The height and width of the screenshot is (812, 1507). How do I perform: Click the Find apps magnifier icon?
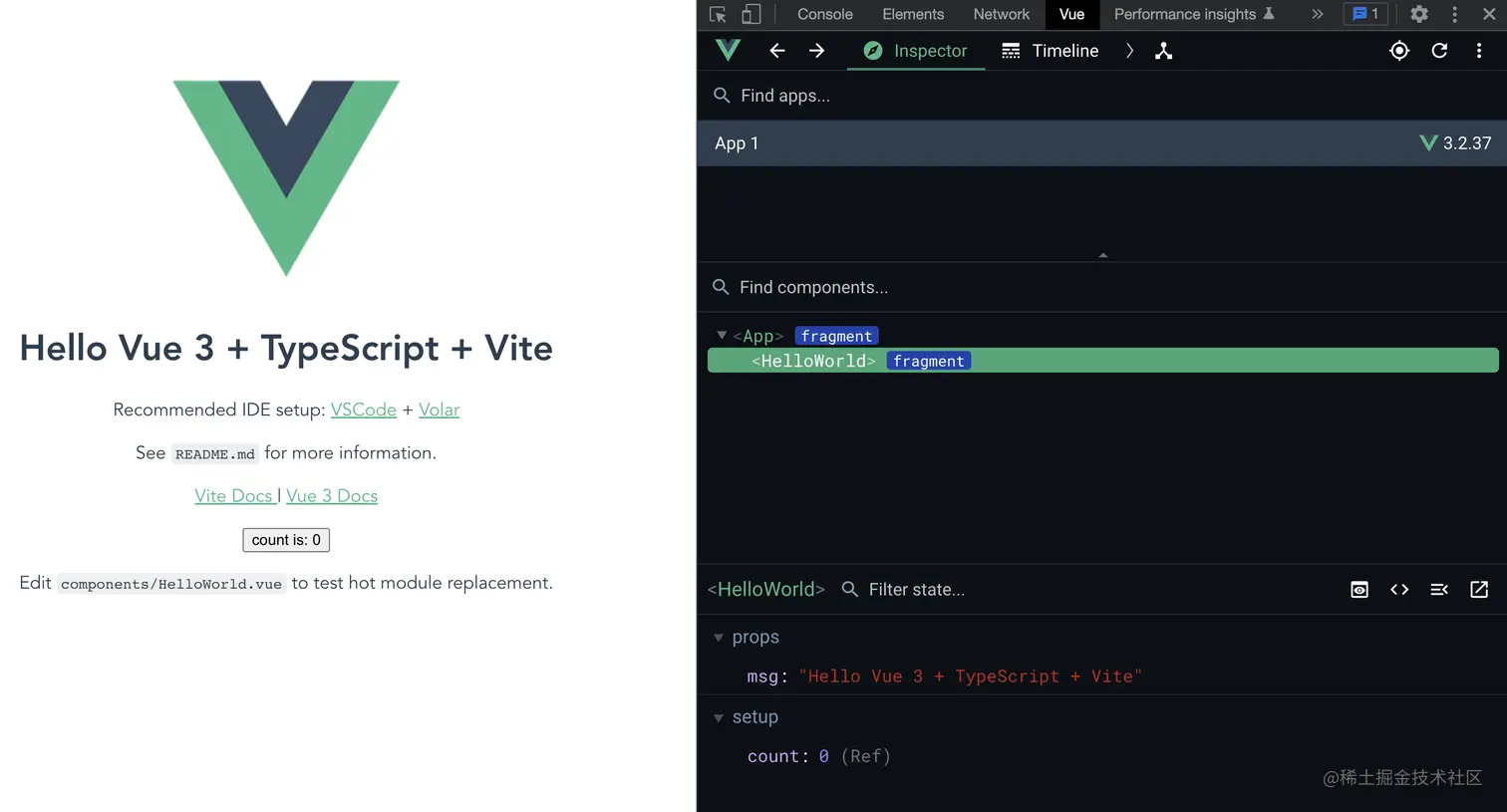pyautogui.click(x=722, y=96)
